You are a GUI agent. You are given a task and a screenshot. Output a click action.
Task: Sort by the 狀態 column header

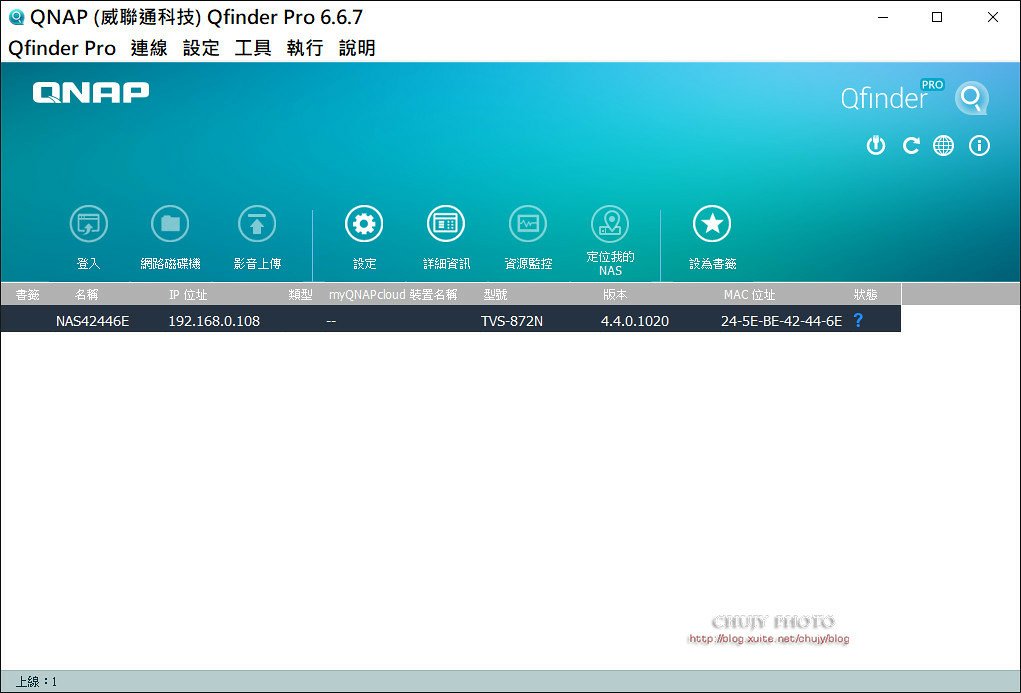click(x=865, y=294)
